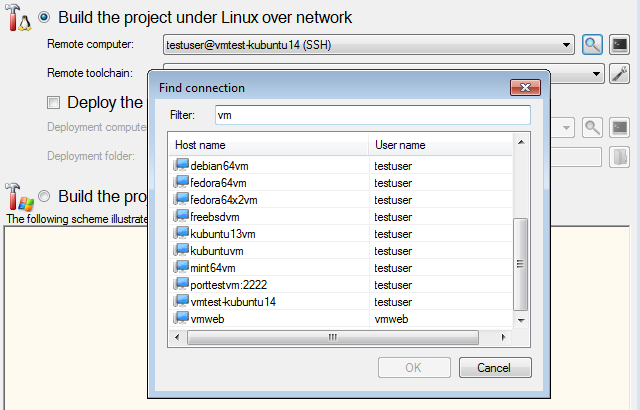Click computer icon next to fedora64vm
Screen dimensions: 640x410
tap(181, 182)
